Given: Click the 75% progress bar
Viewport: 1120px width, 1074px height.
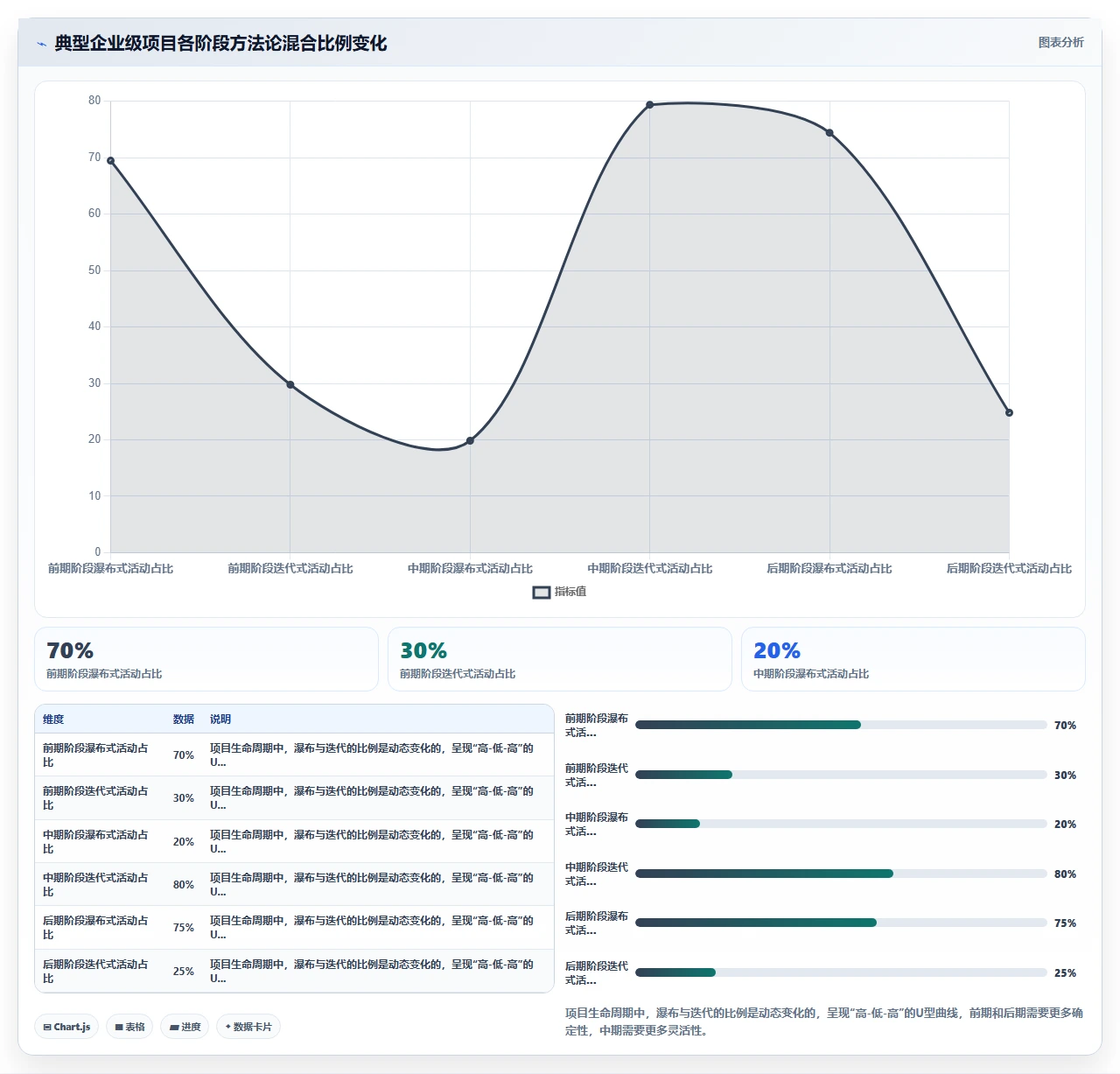Looking at the screenshot, I should coord(841,923).
